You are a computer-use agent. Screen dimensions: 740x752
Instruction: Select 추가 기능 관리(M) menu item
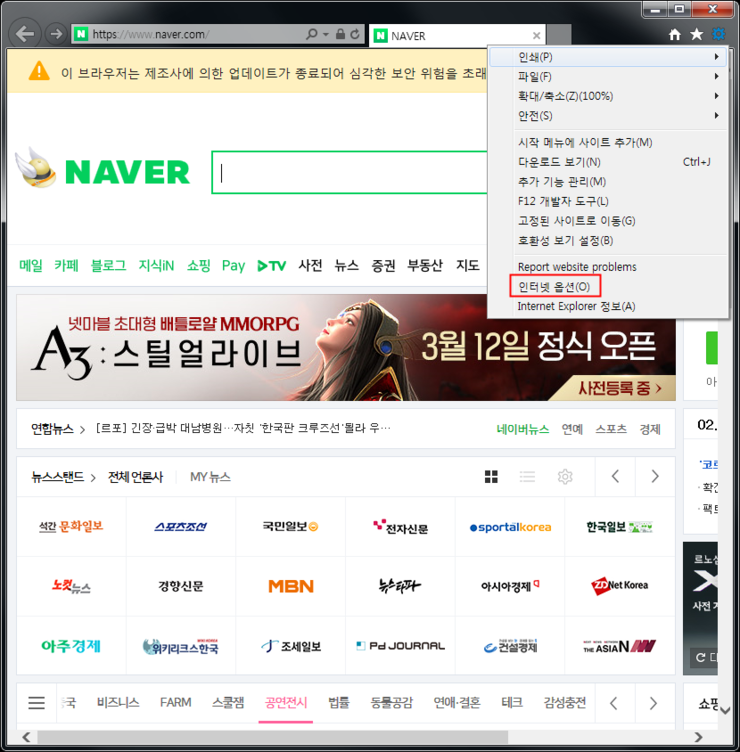pyautogui.click(x=608, y=182)
